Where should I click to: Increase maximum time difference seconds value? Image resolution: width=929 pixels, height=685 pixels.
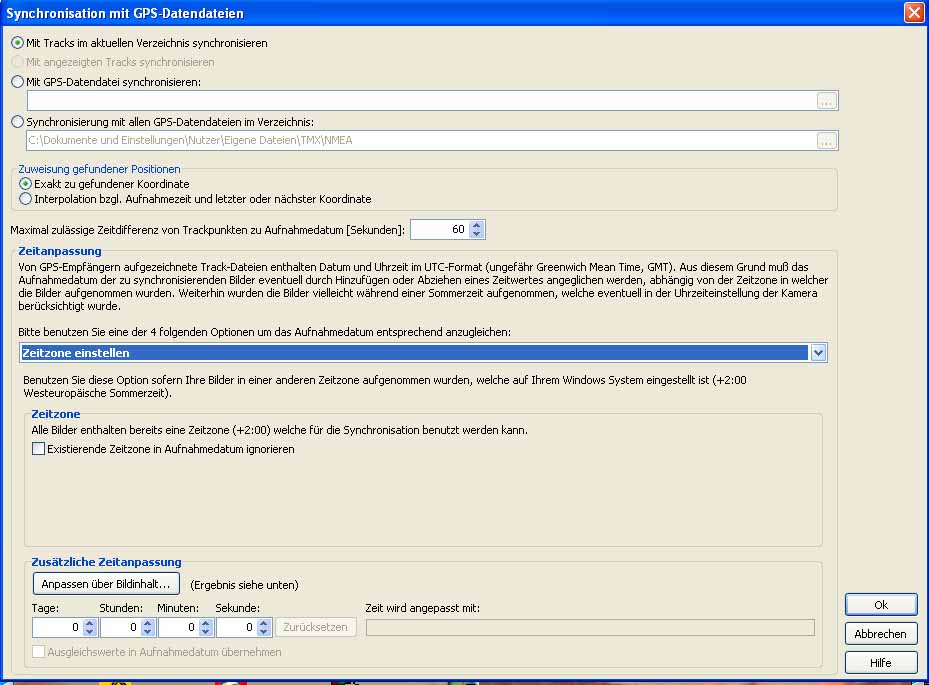pos(477,225)
